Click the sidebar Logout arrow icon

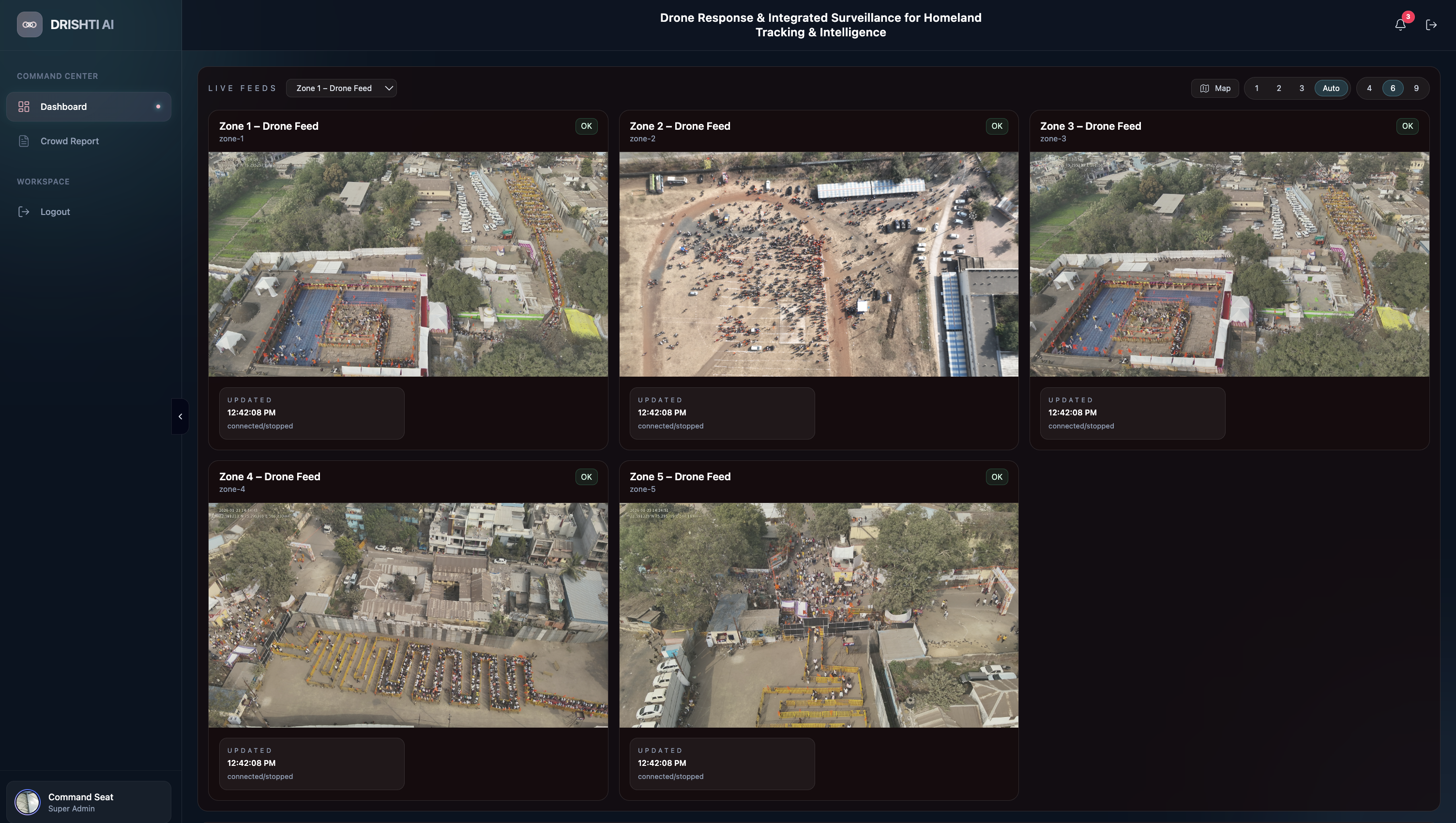(24, 212)
